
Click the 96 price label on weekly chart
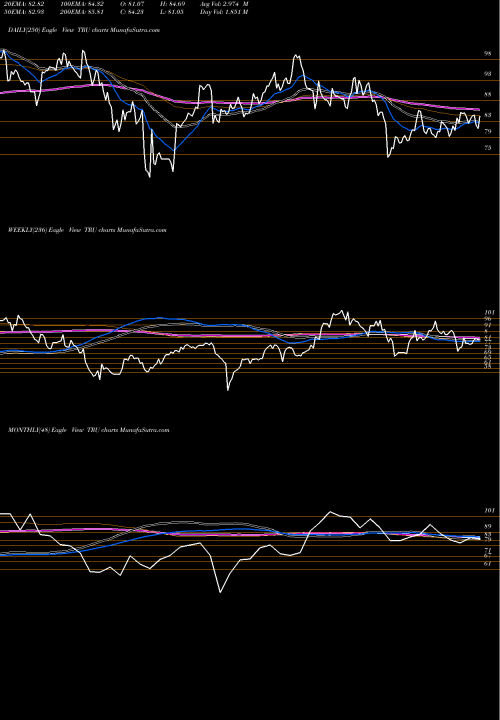coord(488,319)
